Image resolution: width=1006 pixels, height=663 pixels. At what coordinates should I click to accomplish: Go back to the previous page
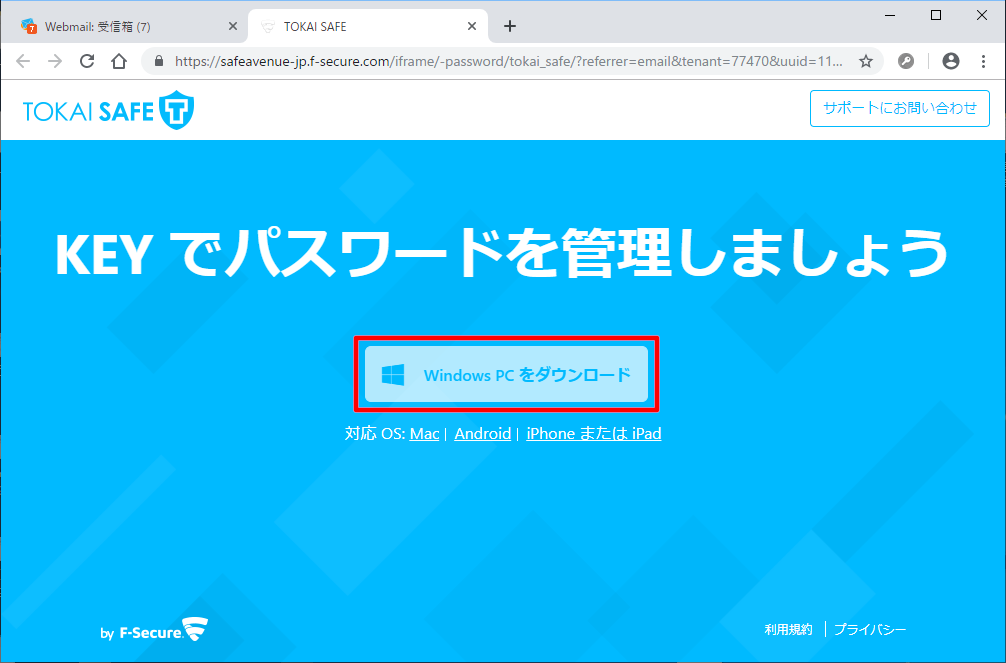click(23, 61)
